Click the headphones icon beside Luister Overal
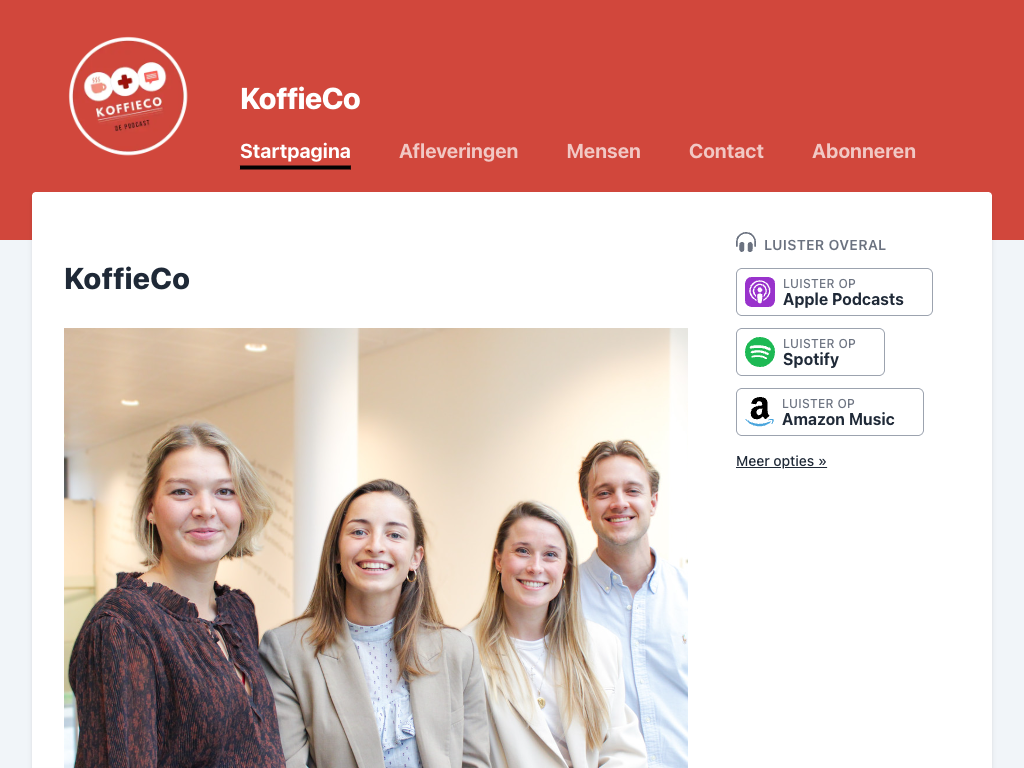Image resolution: width=1024 pixels, height=768 pixels. click(746, 243)
